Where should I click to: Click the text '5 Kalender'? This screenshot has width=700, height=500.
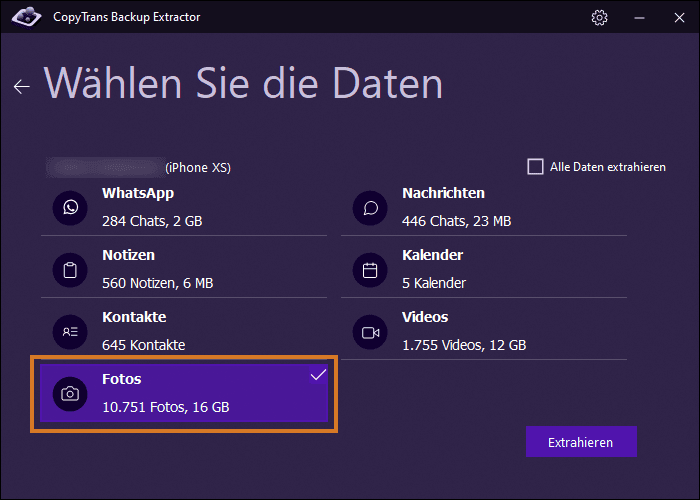(x=434, y=283)
